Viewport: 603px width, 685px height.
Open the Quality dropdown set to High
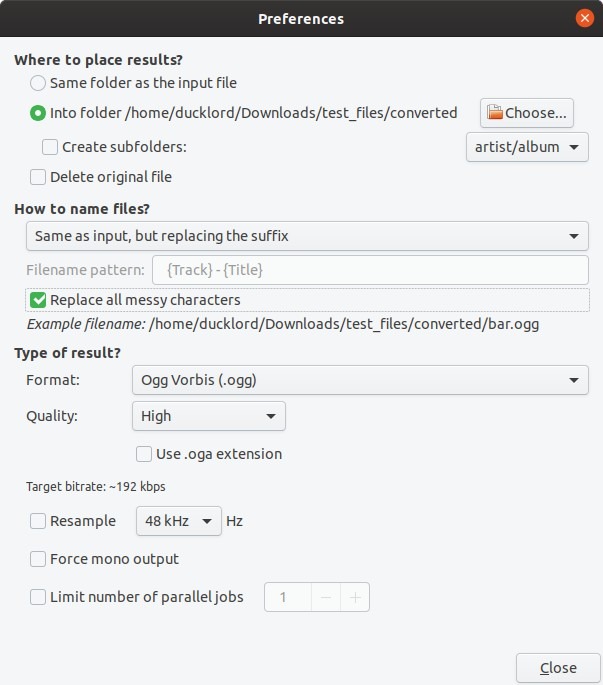pyautogui.click(x=209, y=416)
